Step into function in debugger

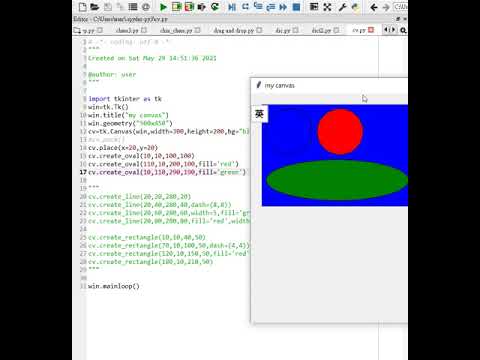pyautogui.click(x=258, y=7)
